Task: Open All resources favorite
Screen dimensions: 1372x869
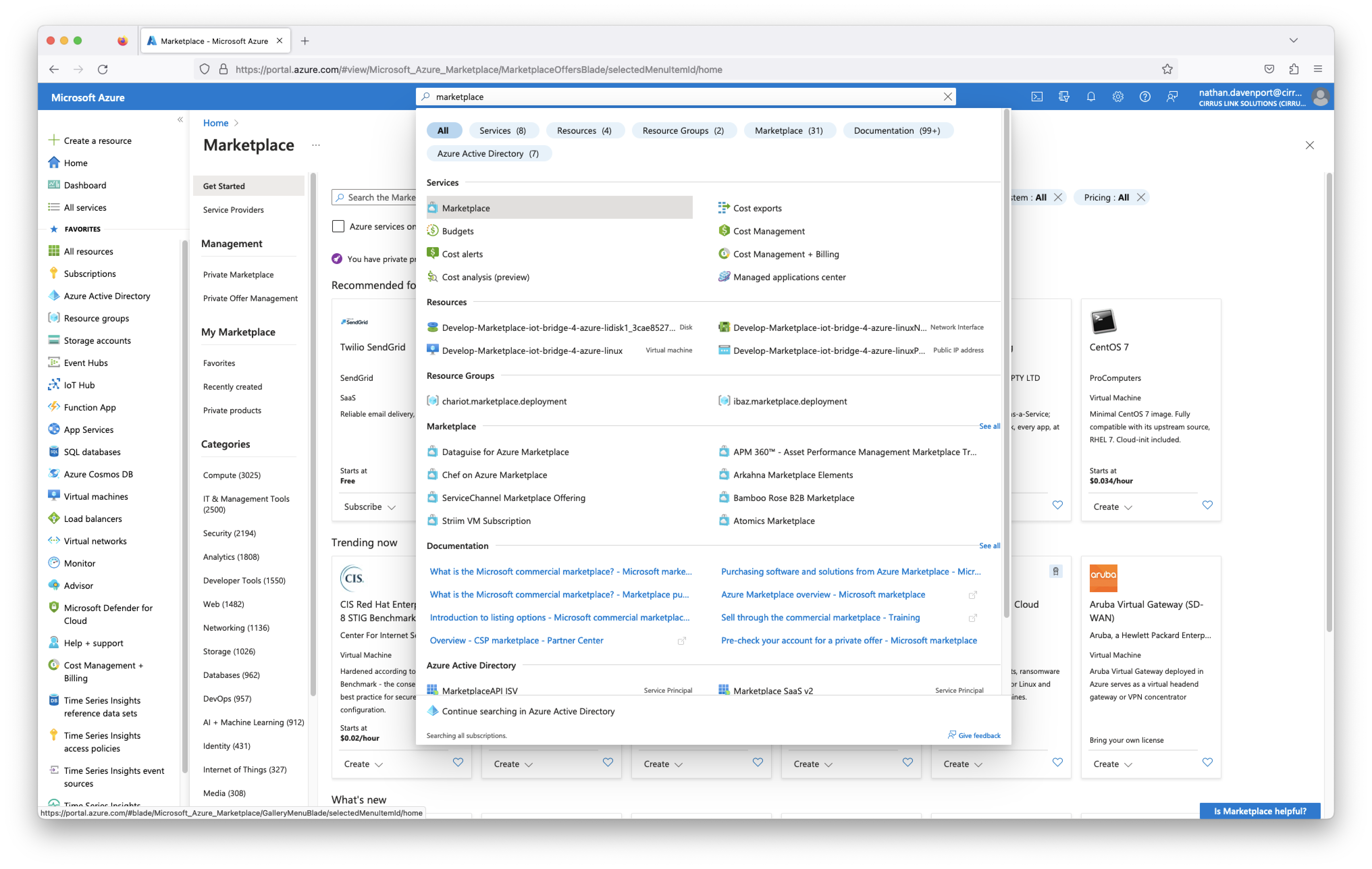Action: coord(88,251)
